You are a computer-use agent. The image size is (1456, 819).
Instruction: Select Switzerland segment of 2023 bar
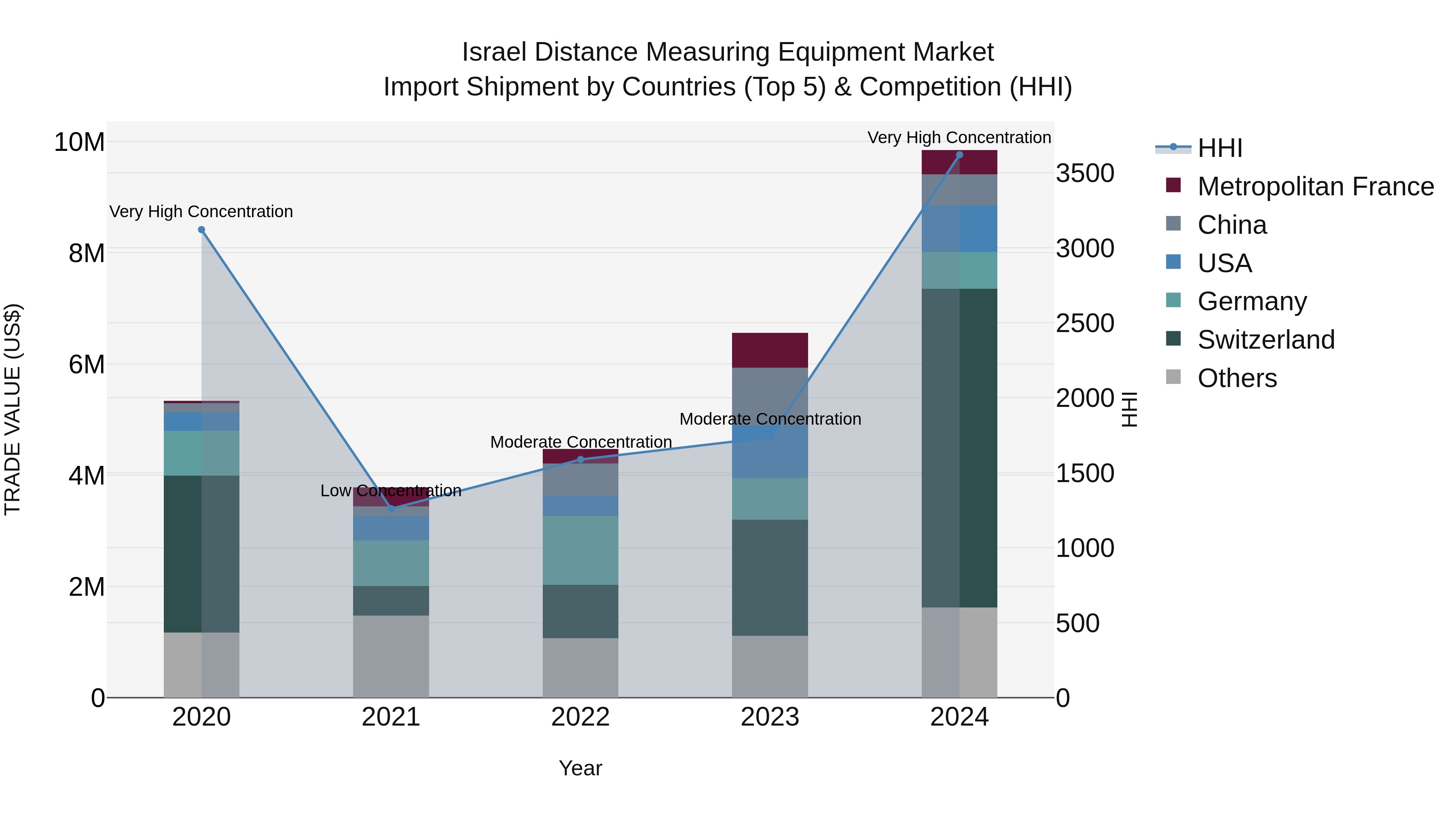(x=770, y=578)
